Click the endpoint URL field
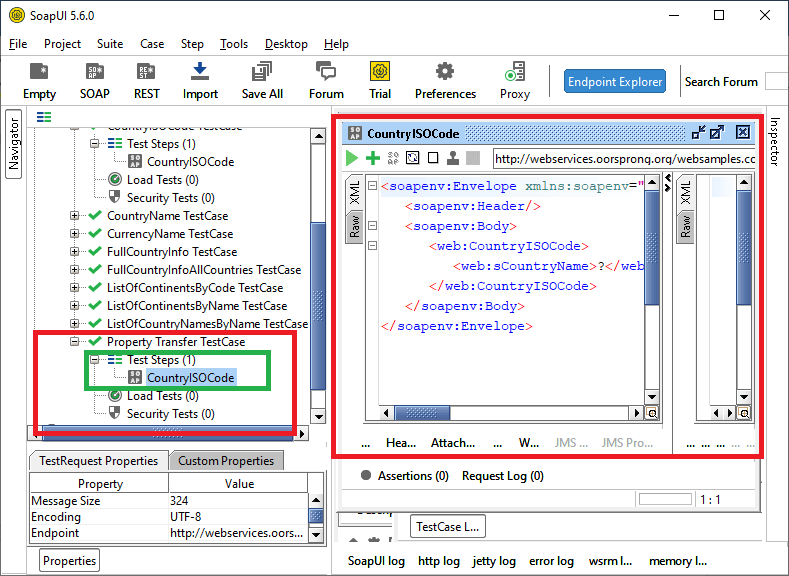The width and height of the screenshot is (789, 576). point(624,159)
